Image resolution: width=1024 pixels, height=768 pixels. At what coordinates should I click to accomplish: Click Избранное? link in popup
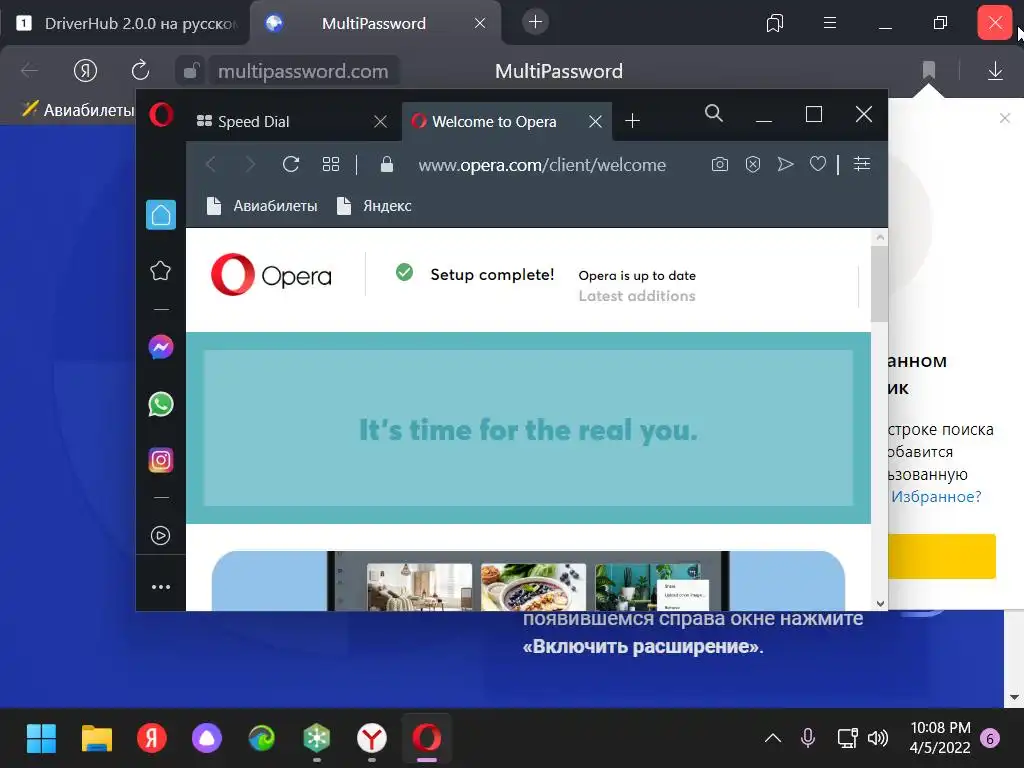pyautogui.click(x=936, y=497)
